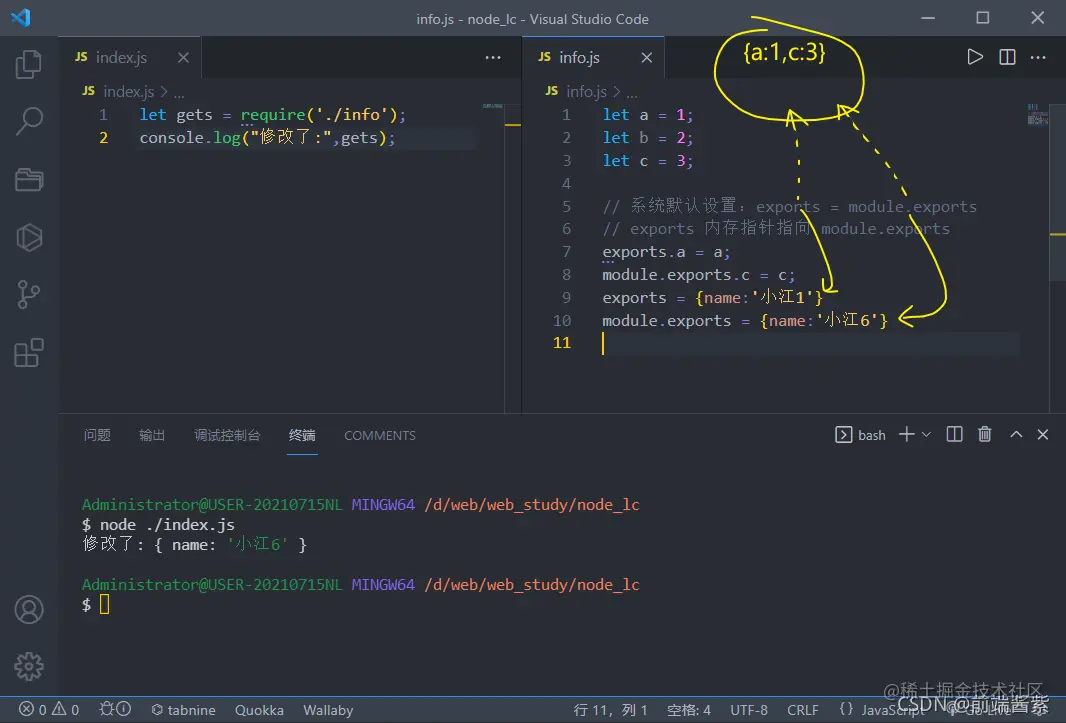Open the 输出 (Output) panel tab
Screen dimensions: 1066x723
(152, 435)
